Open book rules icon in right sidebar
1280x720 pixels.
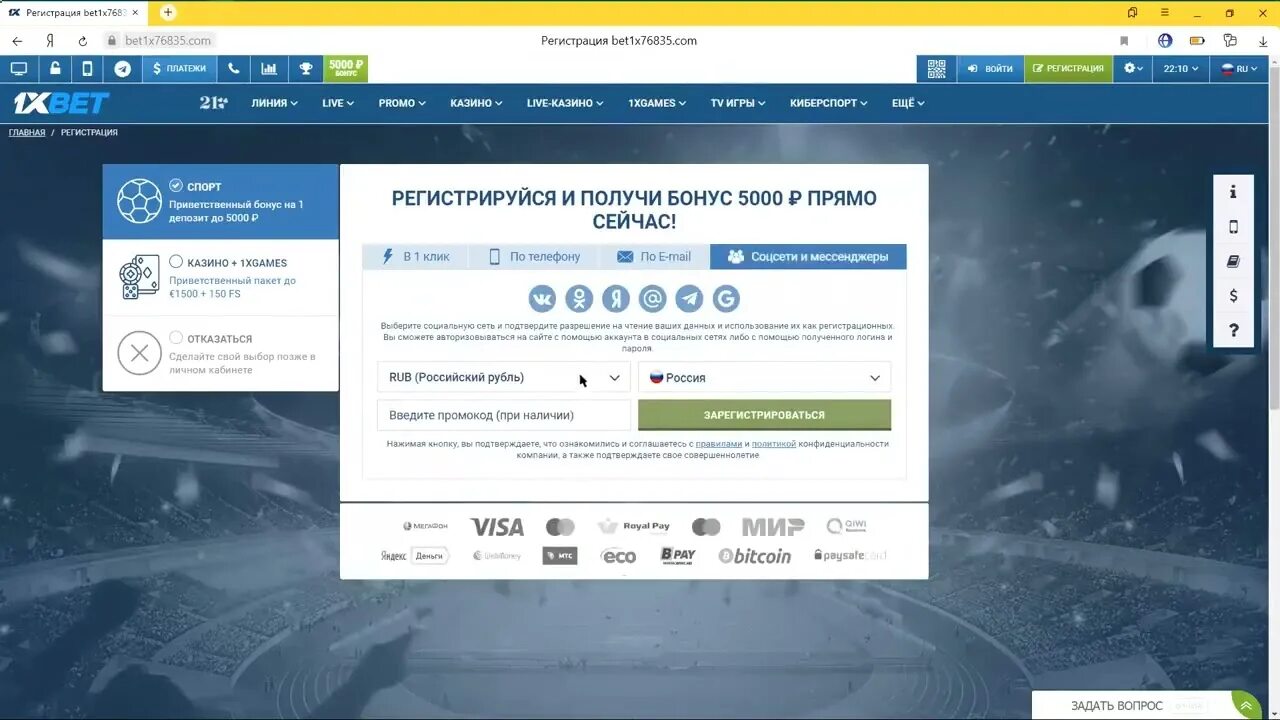tap(1233, 262)
